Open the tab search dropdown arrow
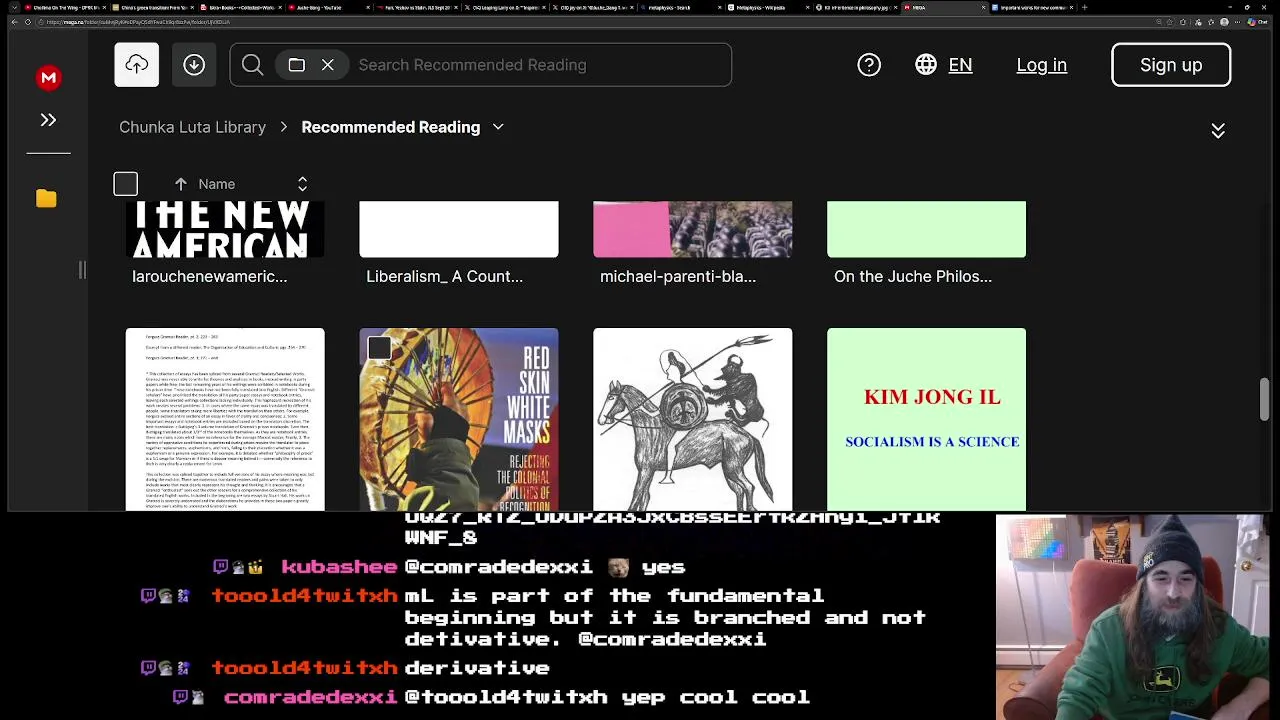The width and height of the screenshot is (1280, 720). tap(15, 8)
